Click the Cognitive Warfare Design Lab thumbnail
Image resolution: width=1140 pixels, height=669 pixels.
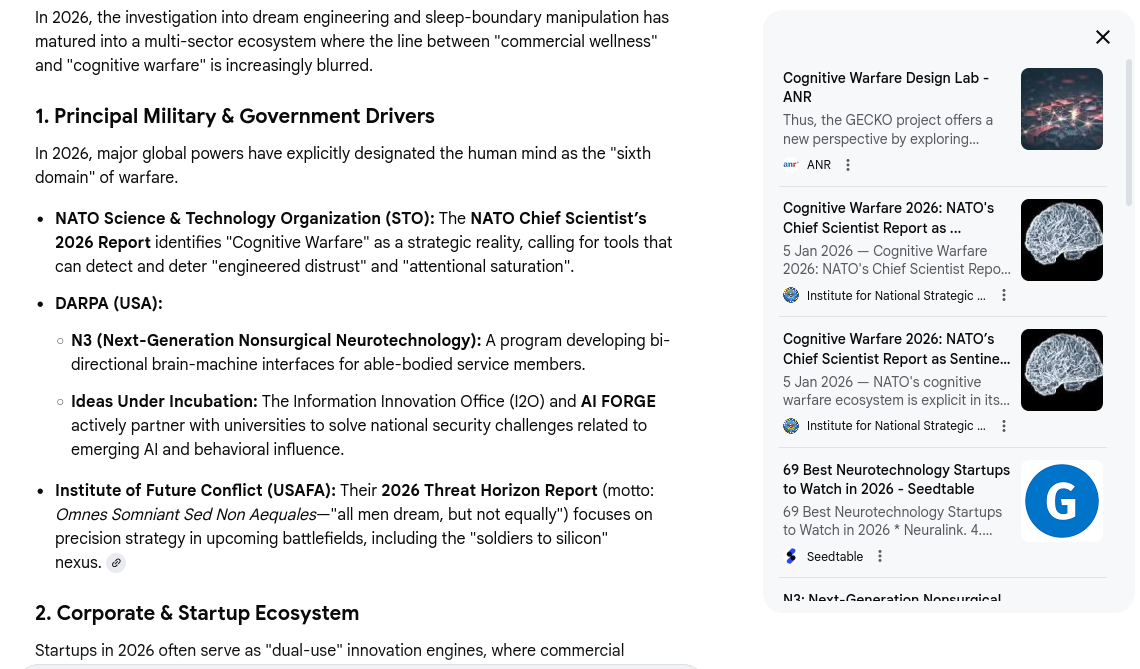pos(1061,109)
